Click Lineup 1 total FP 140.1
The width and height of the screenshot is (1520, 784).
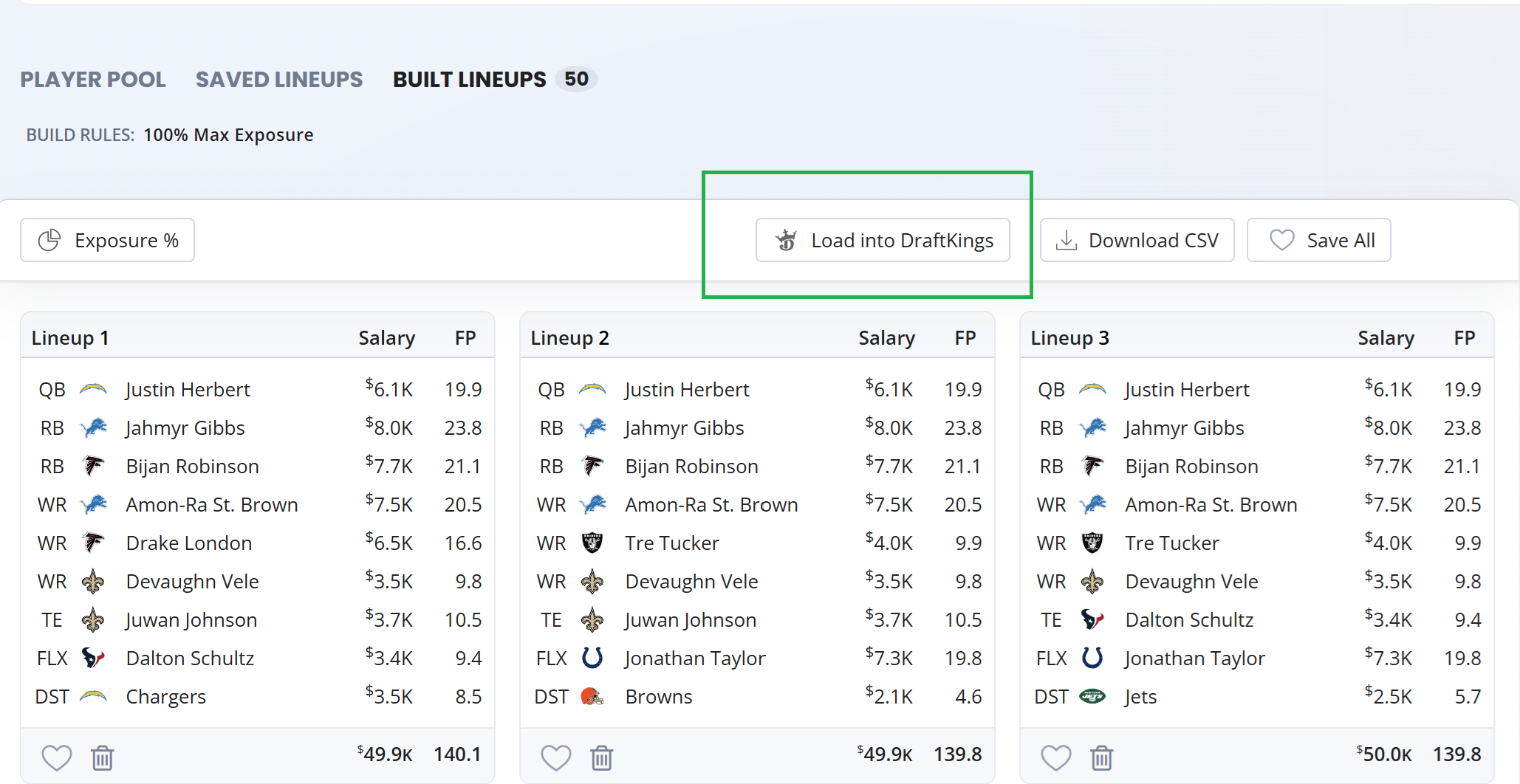[457, 754]
